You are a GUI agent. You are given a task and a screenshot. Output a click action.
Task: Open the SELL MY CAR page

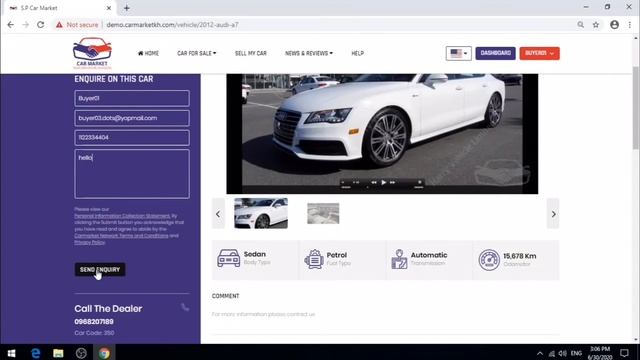[251, 53]
